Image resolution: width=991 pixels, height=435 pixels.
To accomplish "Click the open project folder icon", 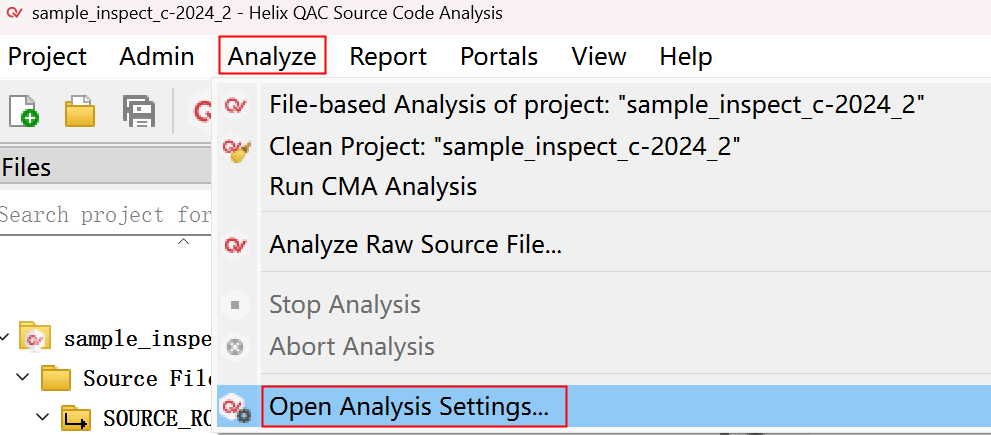I will (x=80, y=109).
